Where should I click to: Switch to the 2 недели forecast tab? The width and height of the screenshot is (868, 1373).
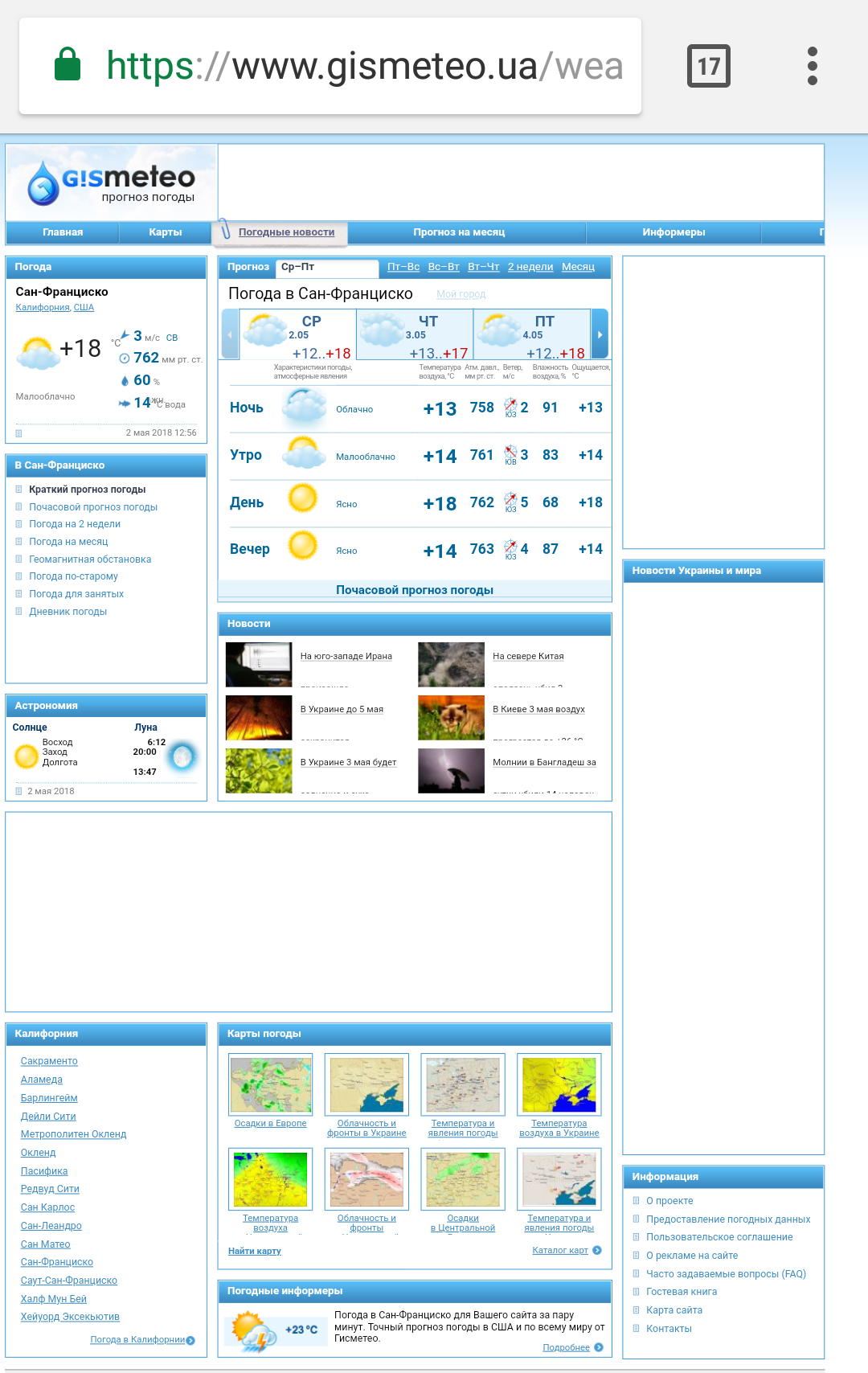click(530, 267)
